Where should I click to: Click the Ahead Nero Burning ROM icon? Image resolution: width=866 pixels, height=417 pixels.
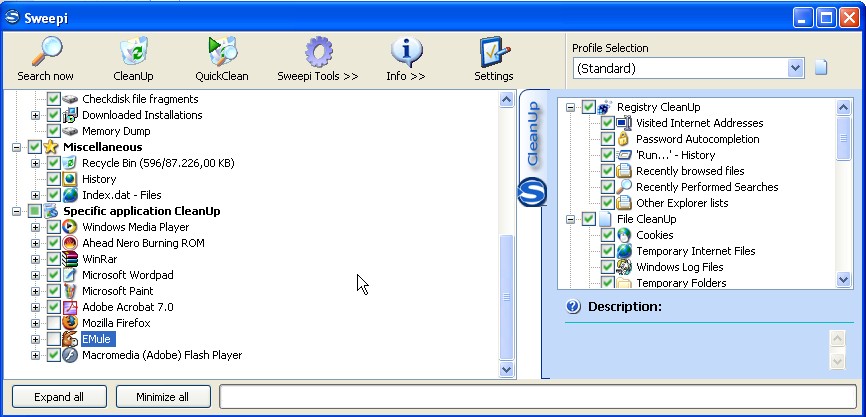(x=70, y=243)
